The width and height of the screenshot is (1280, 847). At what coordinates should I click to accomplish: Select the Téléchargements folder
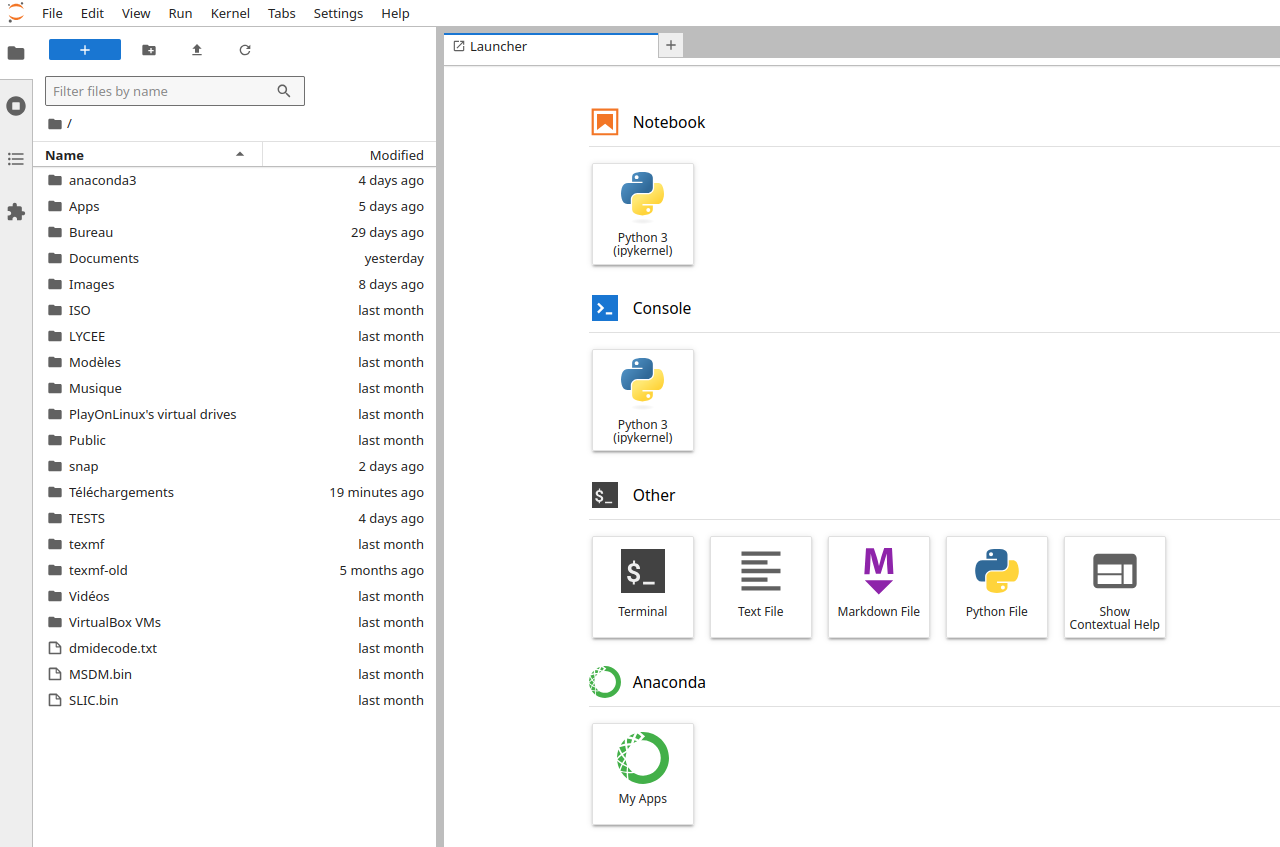click(234, 493)
